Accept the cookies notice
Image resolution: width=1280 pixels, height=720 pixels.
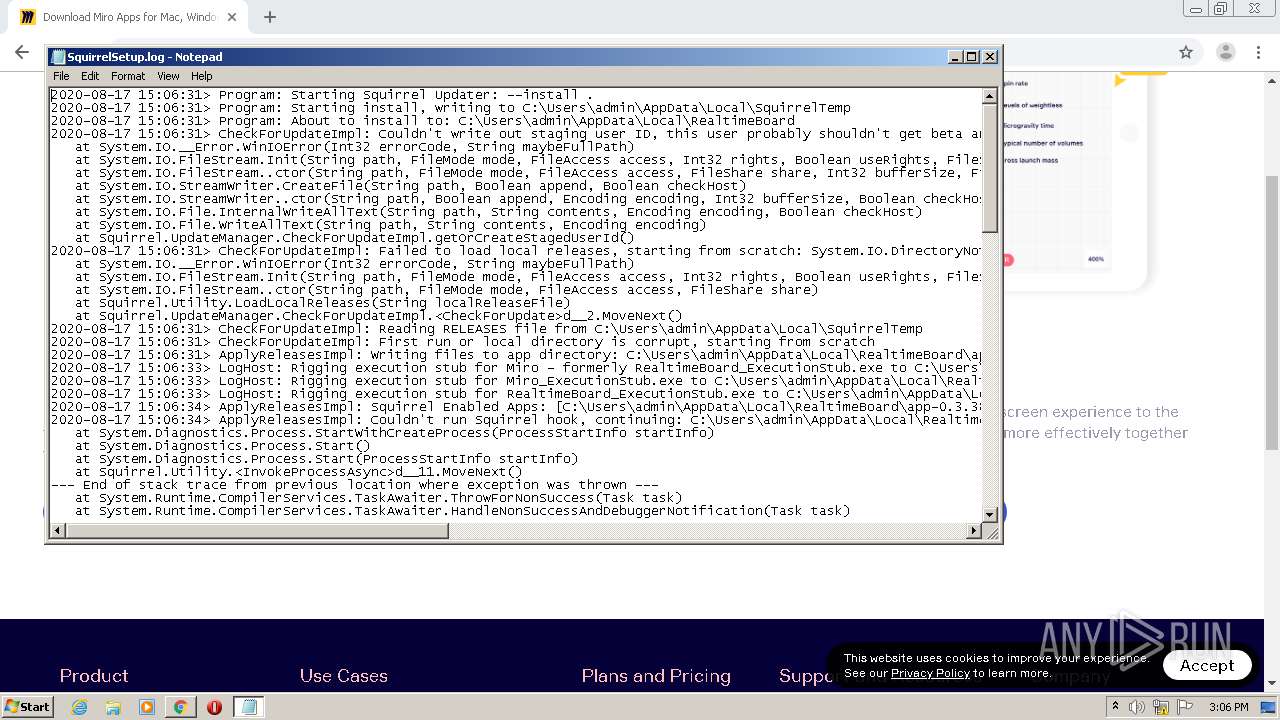click(x=1207, y=665)
